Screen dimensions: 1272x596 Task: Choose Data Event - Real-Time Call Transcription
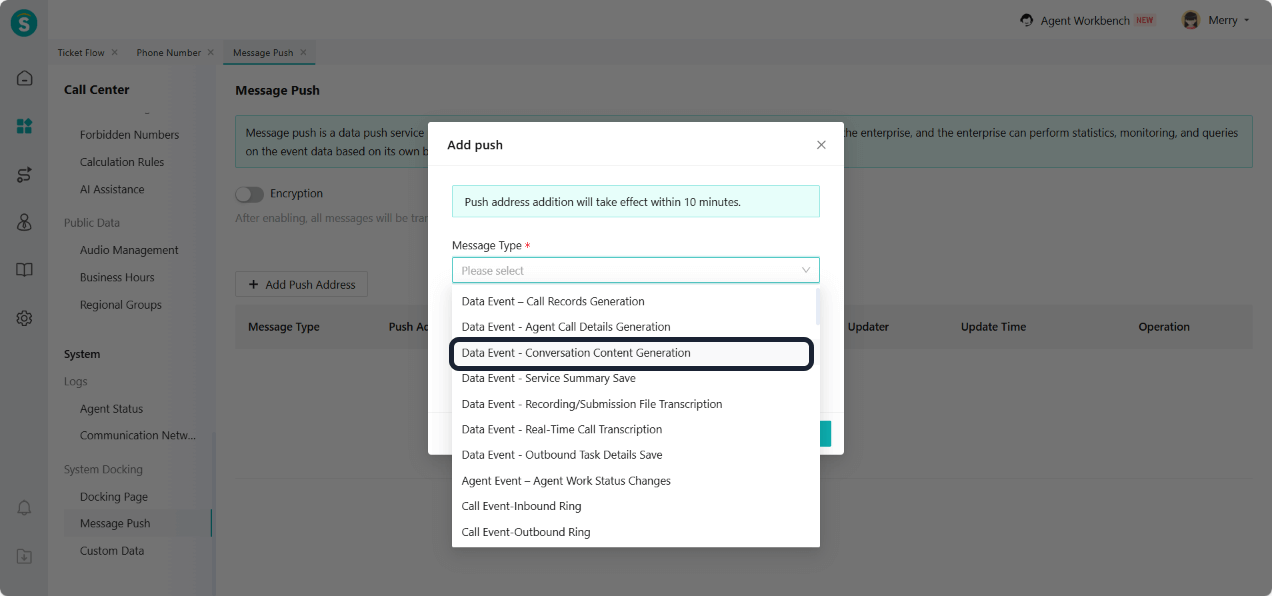tap(561, 429)
